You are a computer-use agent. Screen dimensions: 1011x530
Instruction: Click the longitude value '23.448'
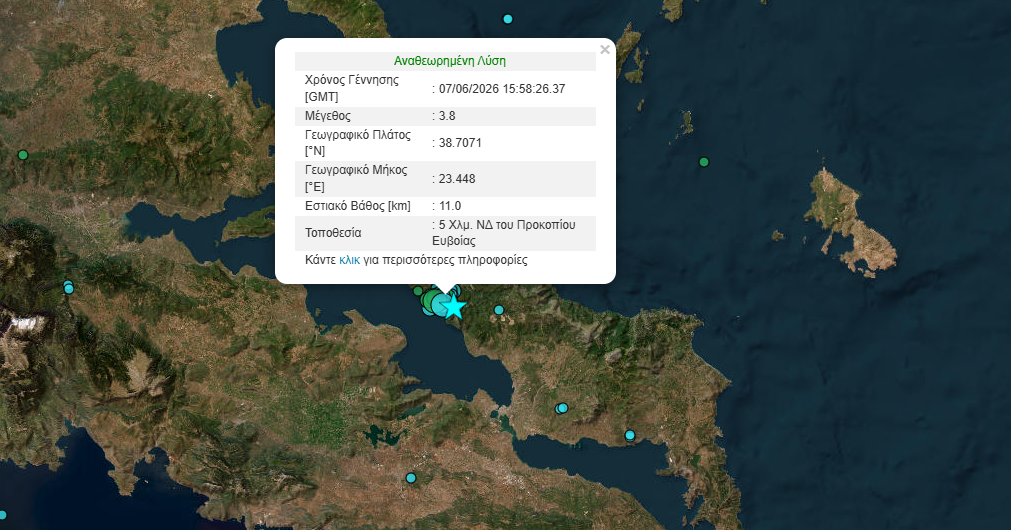pyautogui.click(x=456, y=179)
